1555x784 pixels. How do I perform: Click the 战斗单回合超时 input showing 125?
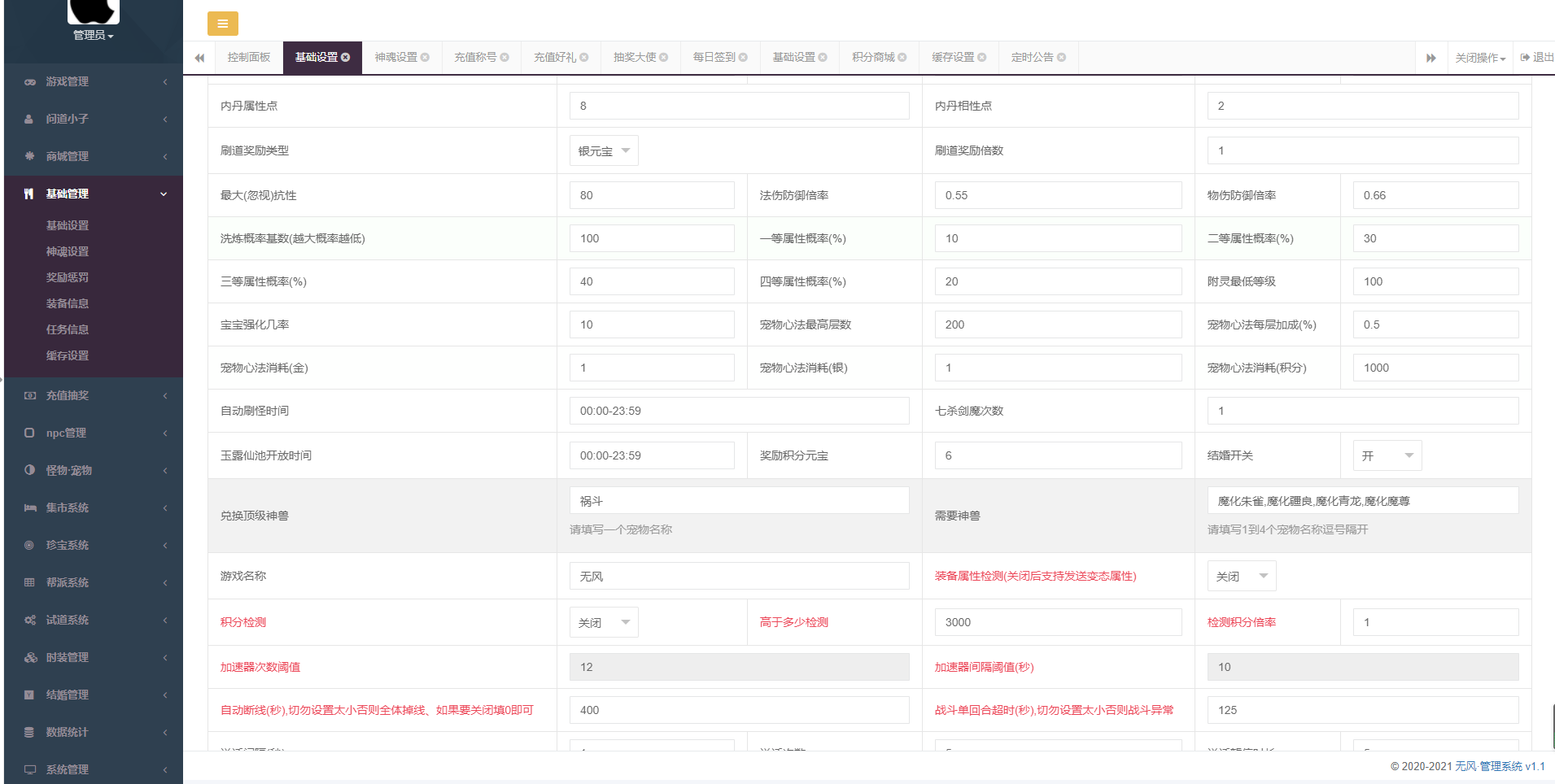click(1363, 710)
